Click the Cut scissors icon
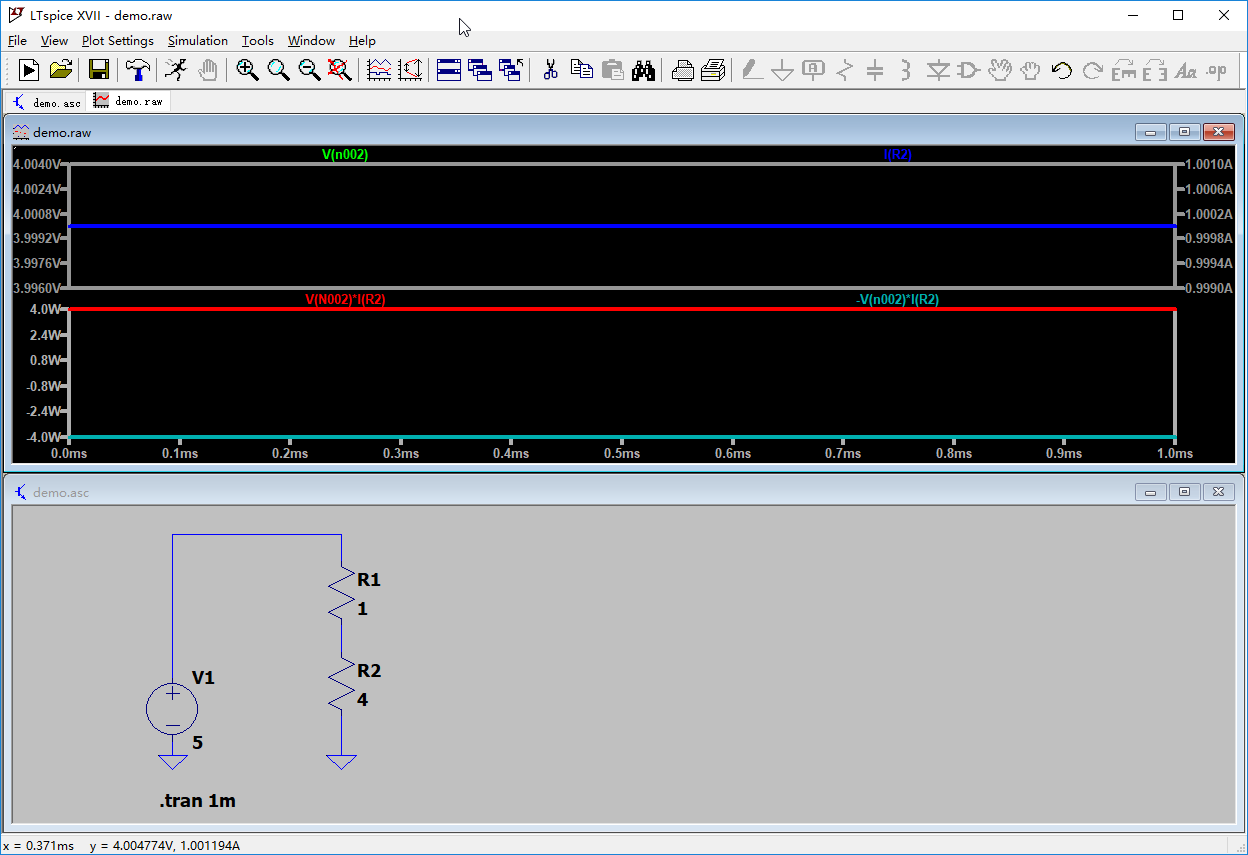The height and width of the screenshot is (855, 1248). [x=550, y=69]
